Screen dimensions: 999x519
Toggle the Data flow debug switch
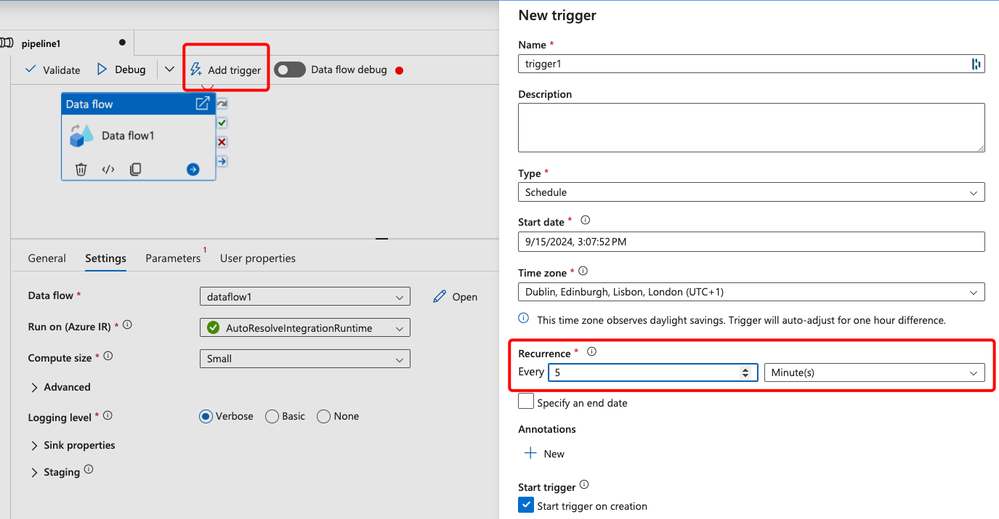290,69
